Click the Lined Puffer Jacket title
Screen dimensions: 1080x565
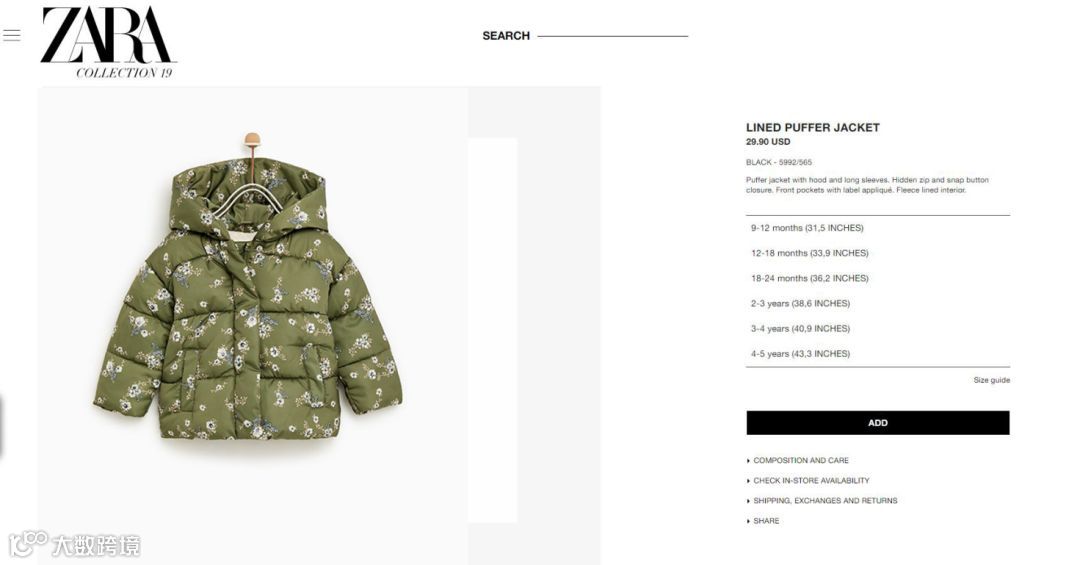(813, 127)
